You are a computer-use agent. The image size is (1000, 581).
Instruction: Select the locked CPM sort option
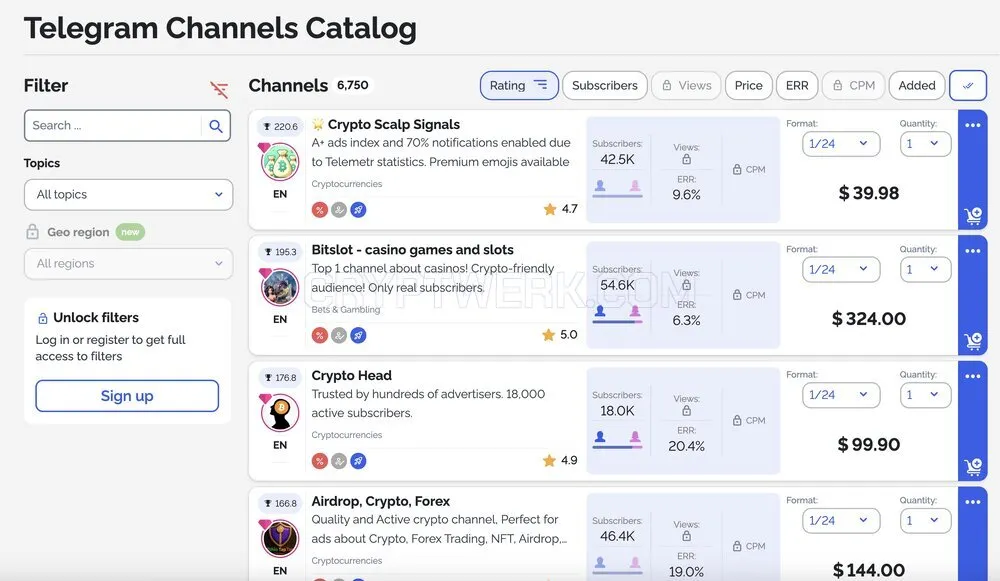853,85
